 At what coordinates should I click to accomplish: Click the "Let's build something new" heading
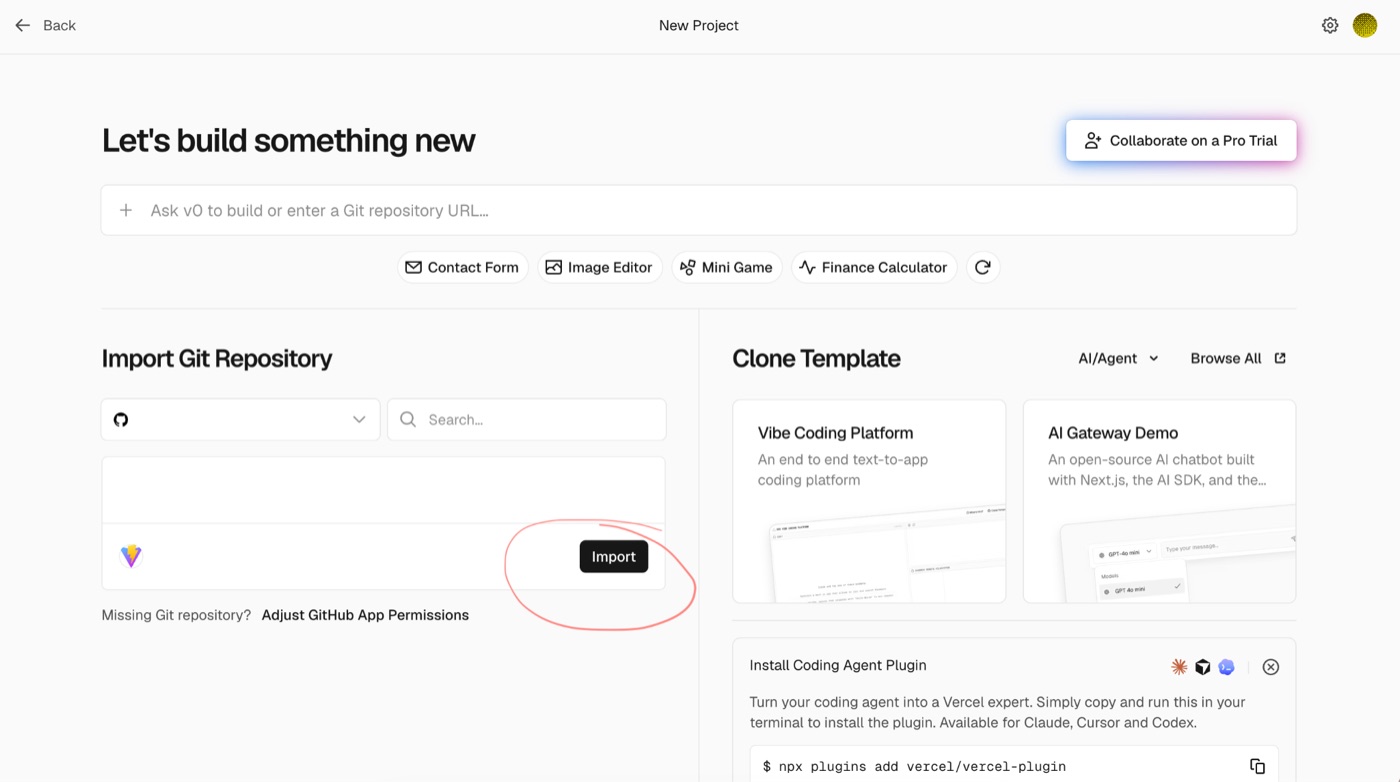coord(289,141)
